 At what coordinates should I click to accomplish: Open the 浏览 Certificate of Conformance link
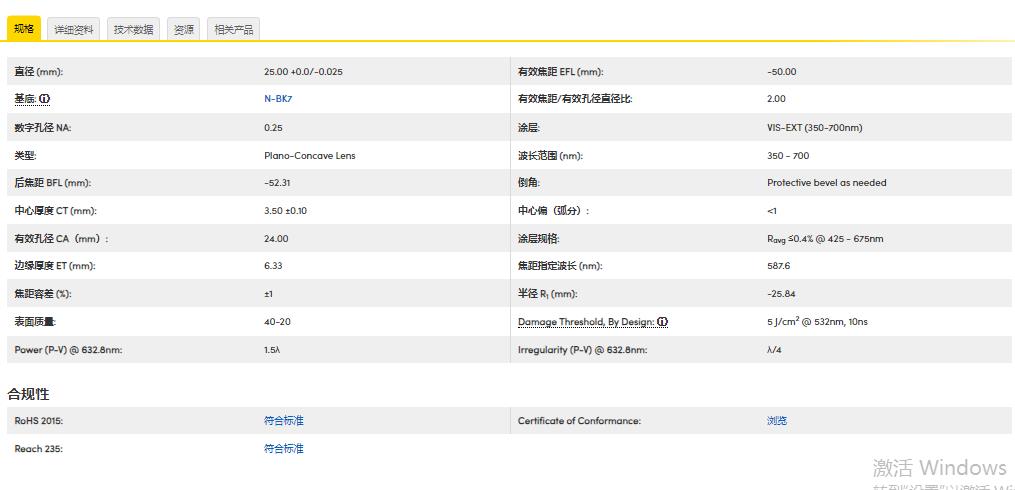tap(777, 421)
